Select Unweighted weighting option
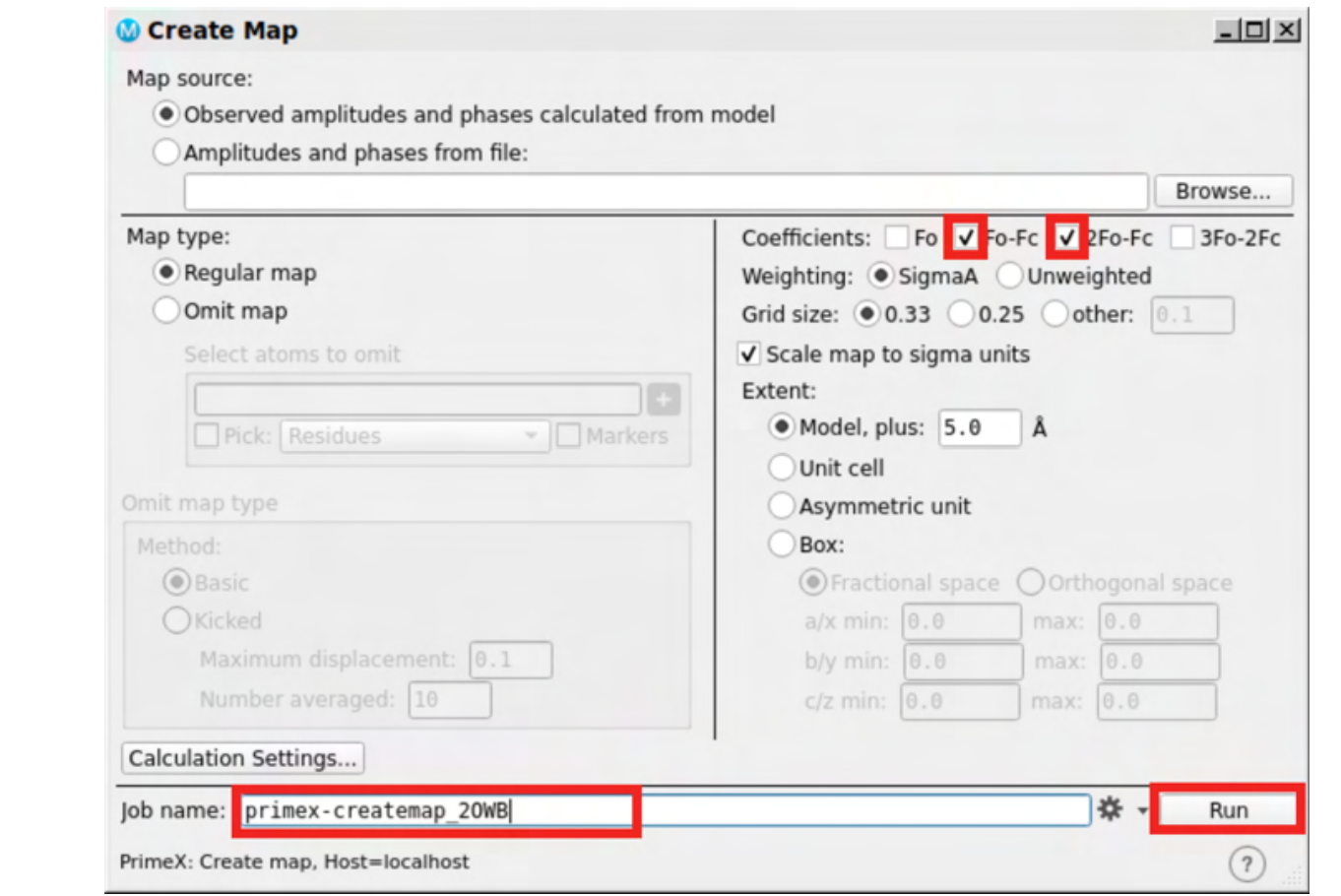 point(1009,276)
